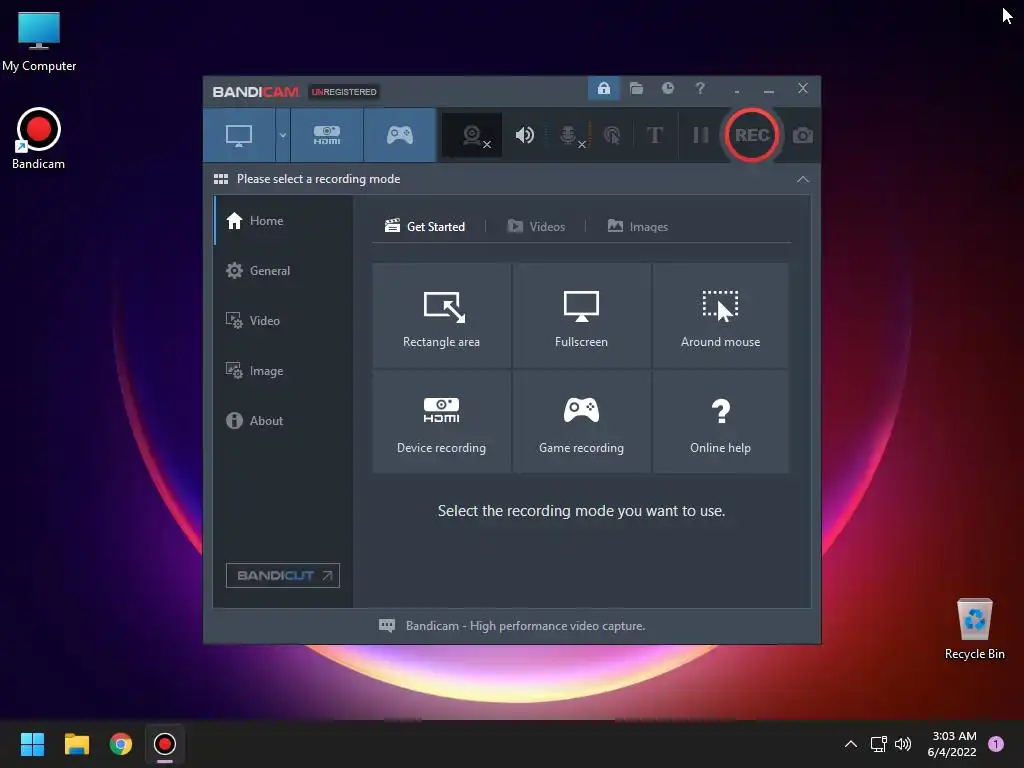
Task: Open the notification badge in the tray
Action: (x=996, y=744)
